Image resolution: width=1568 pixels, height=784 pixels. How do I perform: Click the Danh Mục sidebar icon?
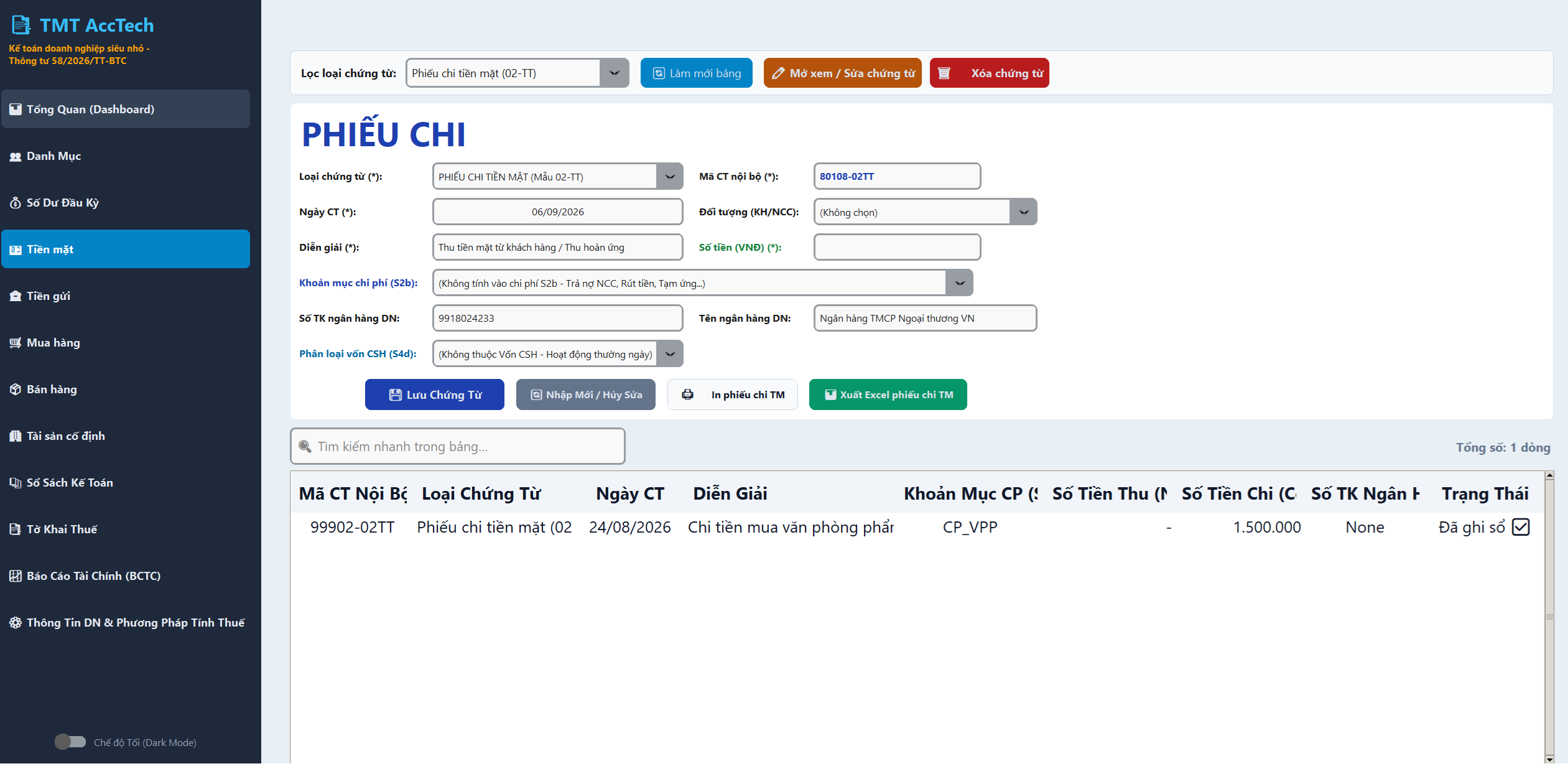point(16,156)
